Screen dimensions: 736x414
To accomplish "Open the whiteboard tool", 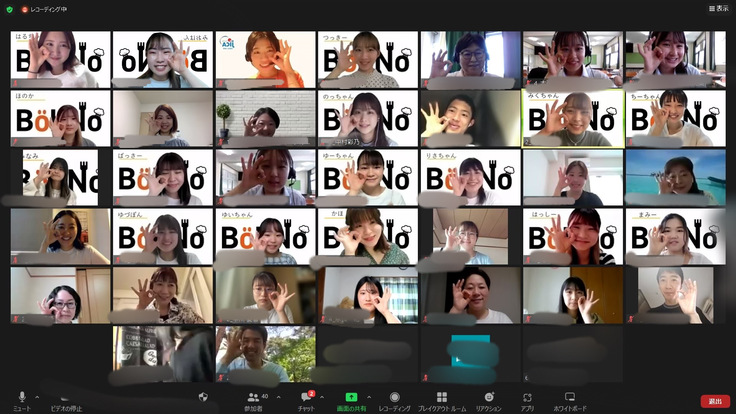I will [x=570, y=399].
